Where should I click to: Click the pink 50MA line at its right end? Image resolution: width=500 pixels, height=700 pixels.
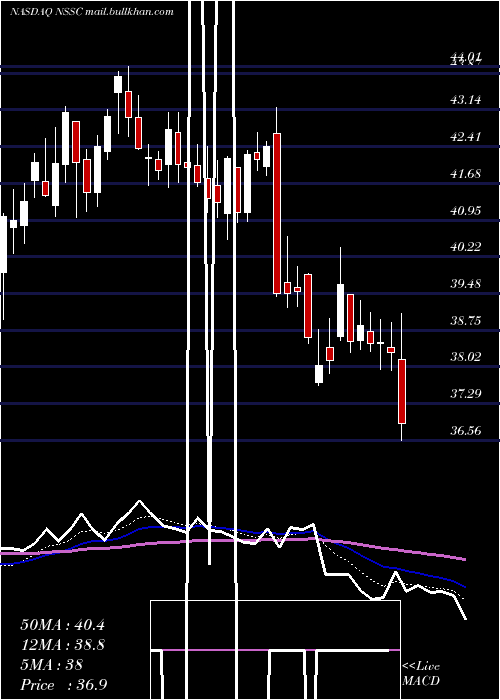(x=463, y=558)
